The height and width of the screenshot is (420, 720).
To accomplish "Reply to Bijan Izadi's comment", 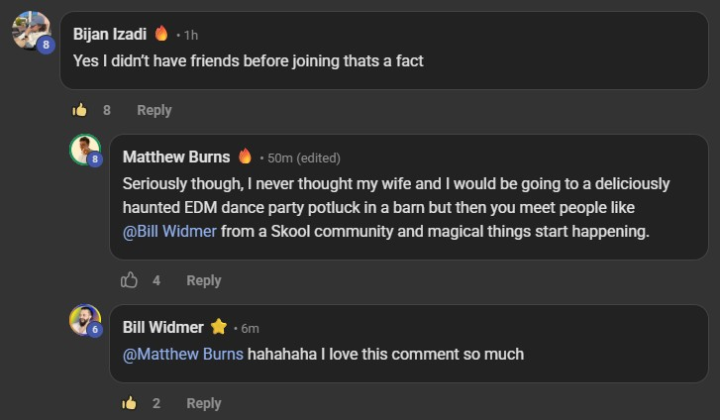I will (154, 110).
